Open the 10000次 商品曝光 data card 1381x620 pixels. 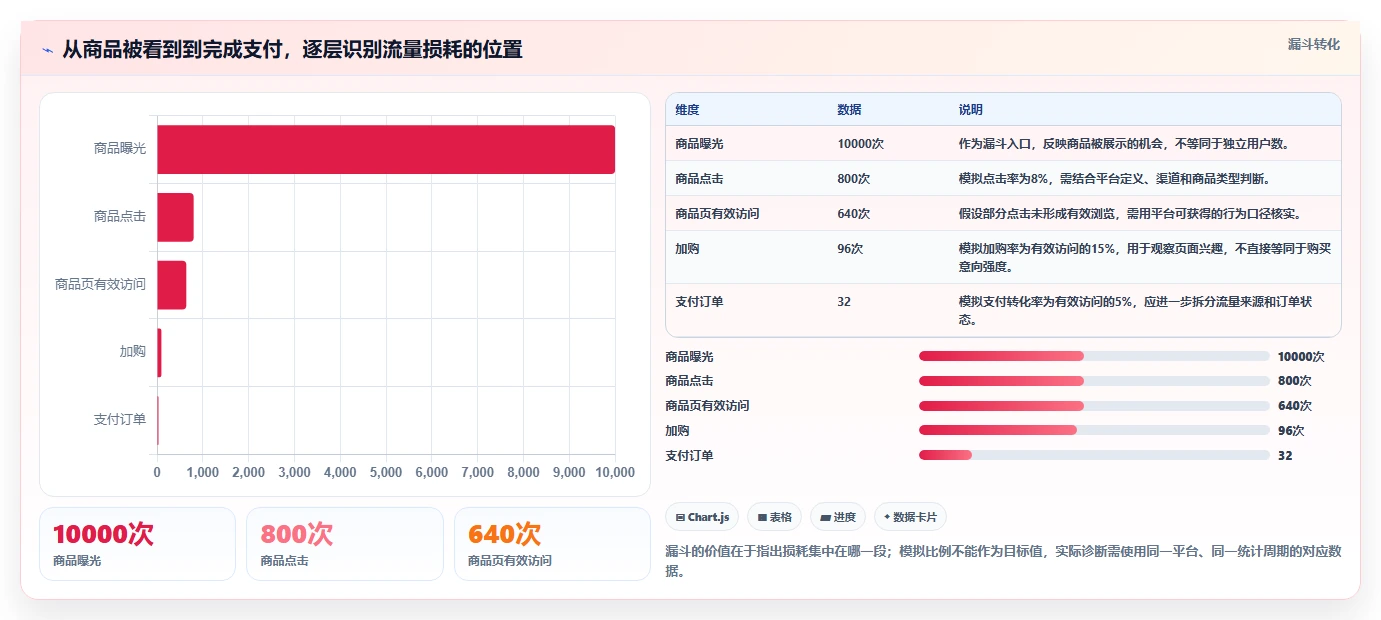pos(137,544)
